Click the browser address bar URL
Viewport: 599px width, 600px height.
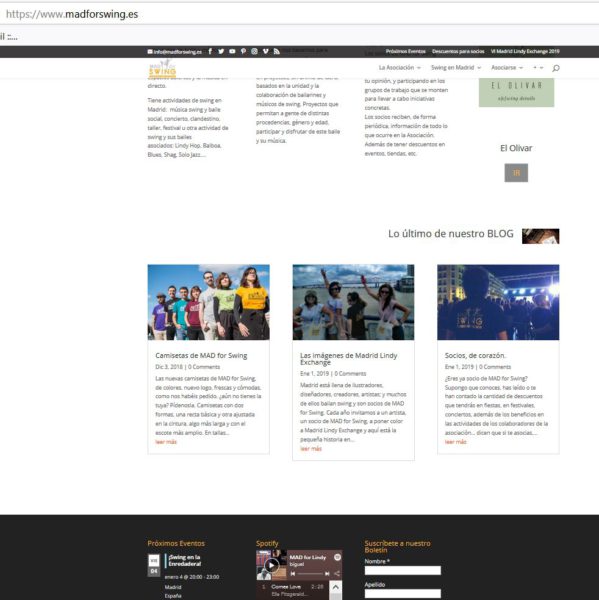click(72, 14)
